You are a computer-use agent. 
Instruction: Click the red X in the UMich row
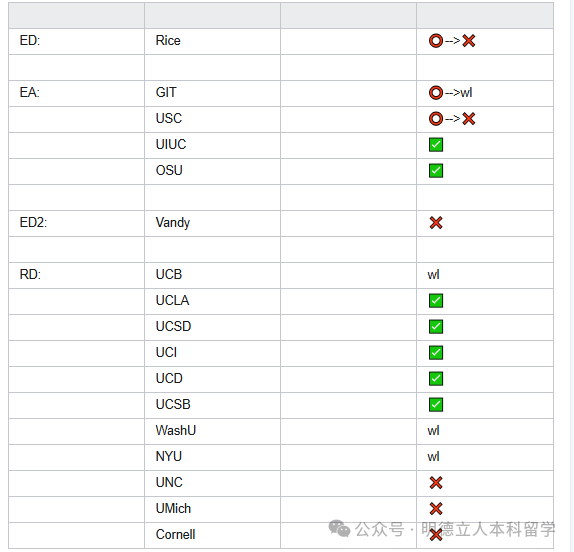[x=436, y=508]
